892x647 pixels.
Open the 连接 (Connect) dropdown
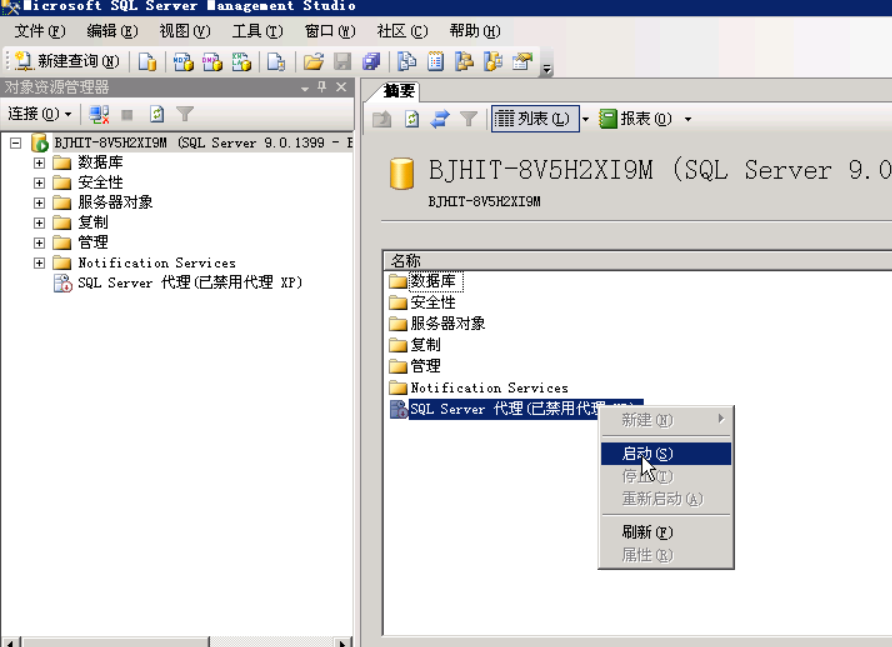(x=40, y=114)
